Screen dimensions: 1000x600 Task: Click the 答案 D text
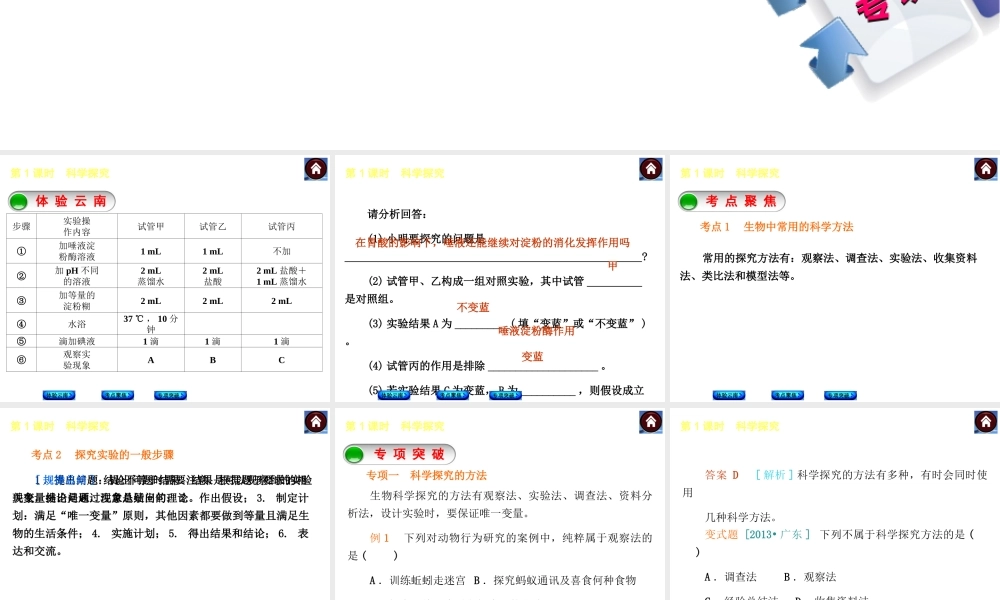pyautogui.click(x=722, y=475)
